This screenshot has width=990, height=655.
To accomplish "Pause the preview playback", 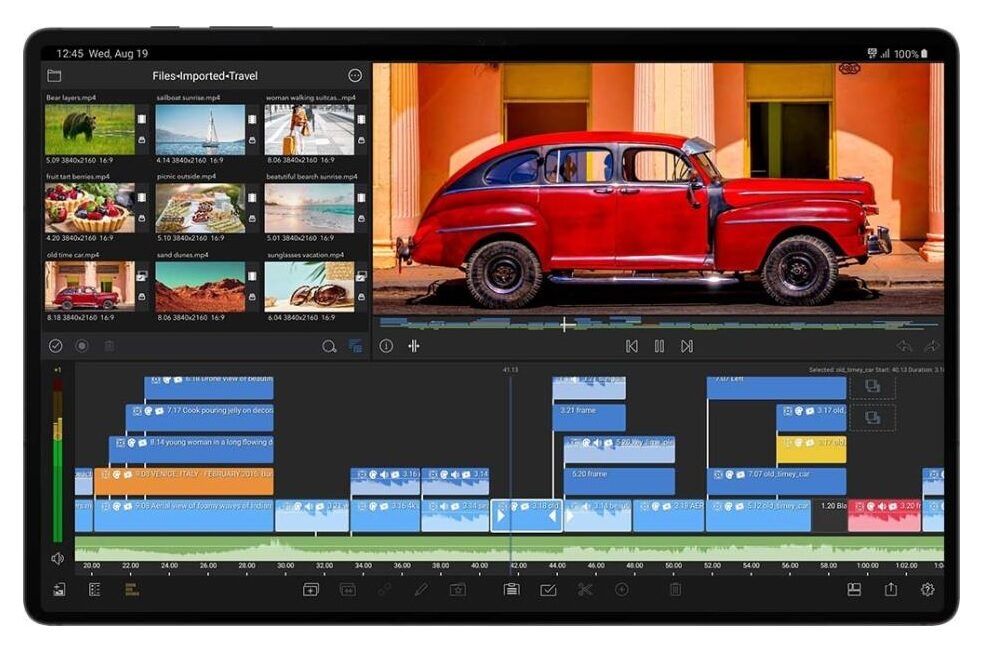I will click(659, 346).
